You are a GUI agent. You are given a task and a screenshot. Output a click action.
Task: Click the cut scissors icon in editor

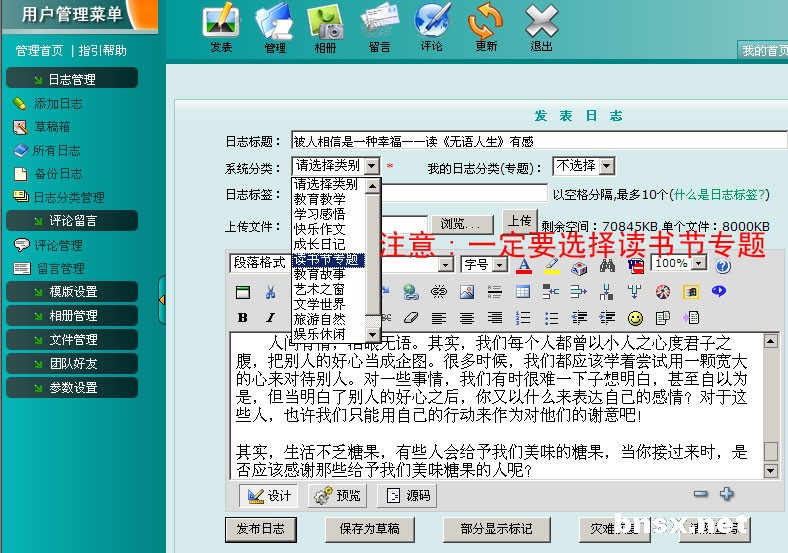[270, 292]
